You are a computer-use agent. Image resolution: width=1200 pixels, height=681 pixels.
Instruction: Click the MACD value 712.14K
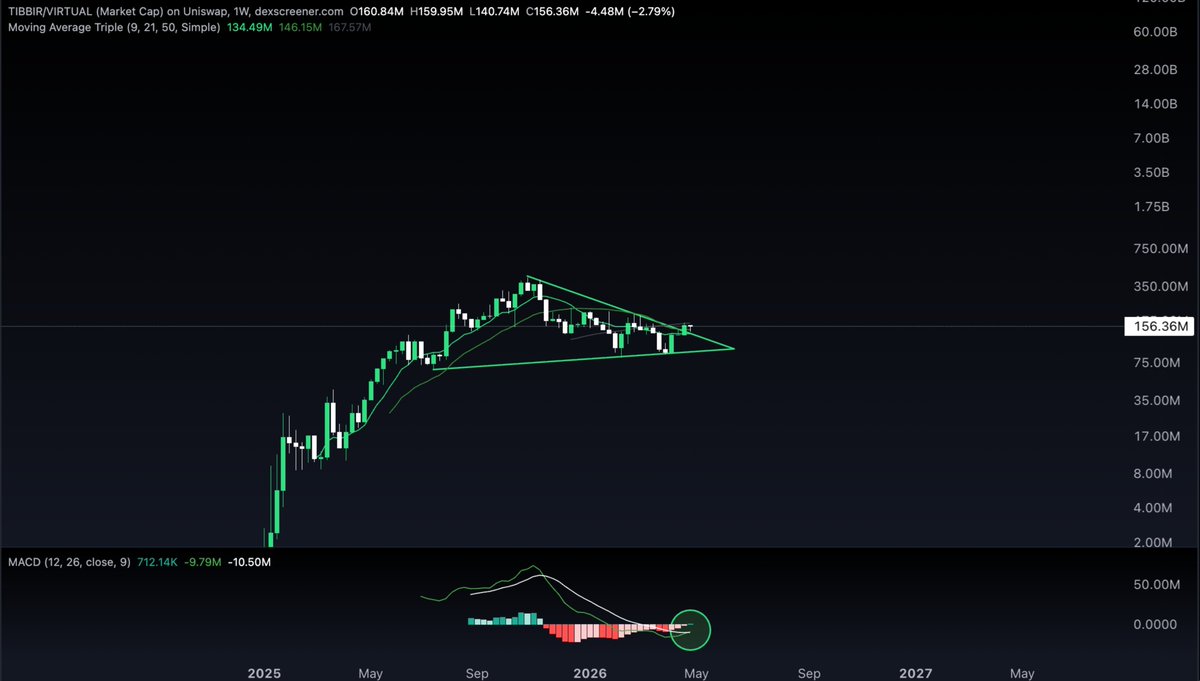(x=158, y=562)
